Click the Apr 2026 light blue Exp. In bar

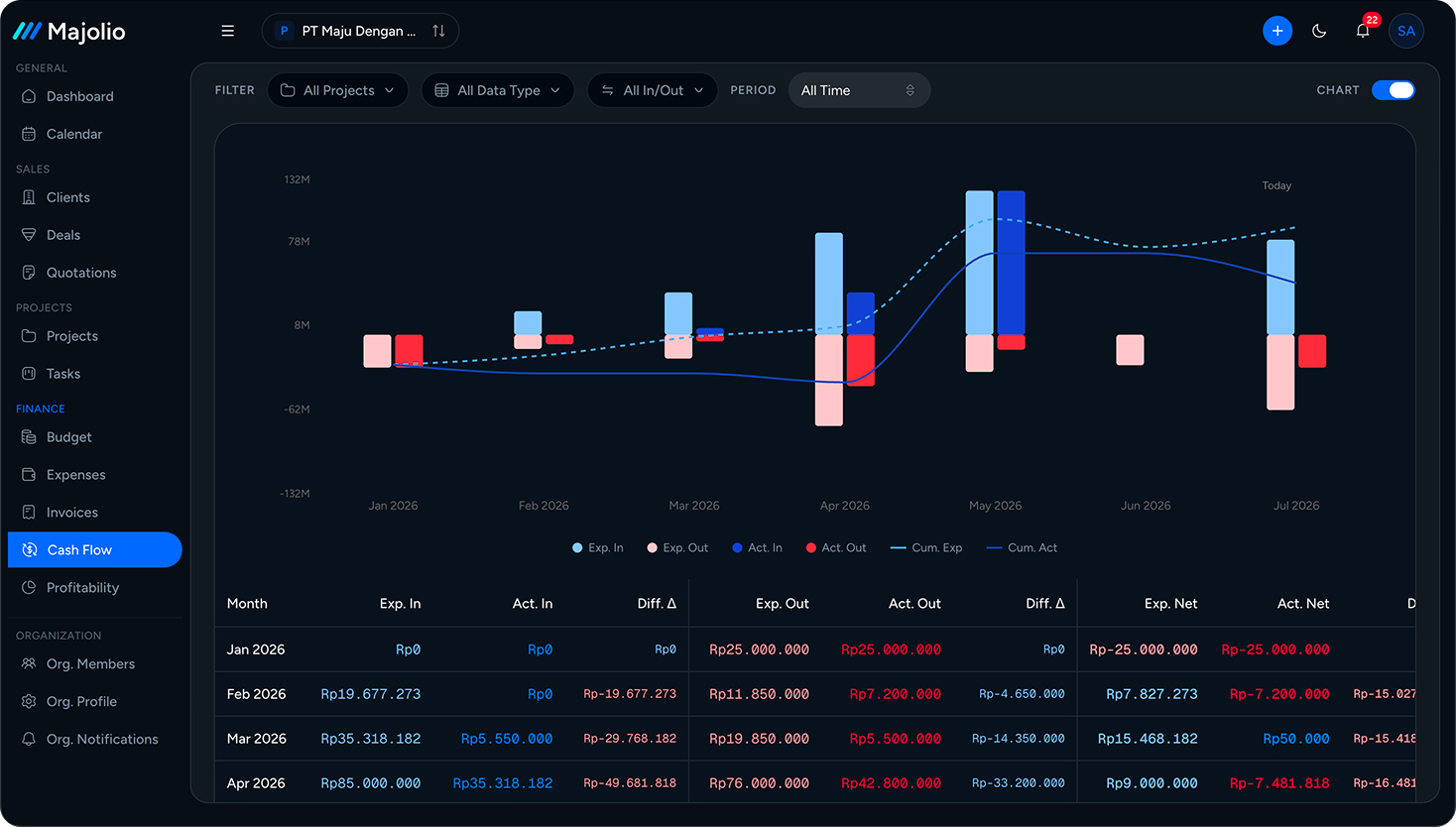coord(829,284)
